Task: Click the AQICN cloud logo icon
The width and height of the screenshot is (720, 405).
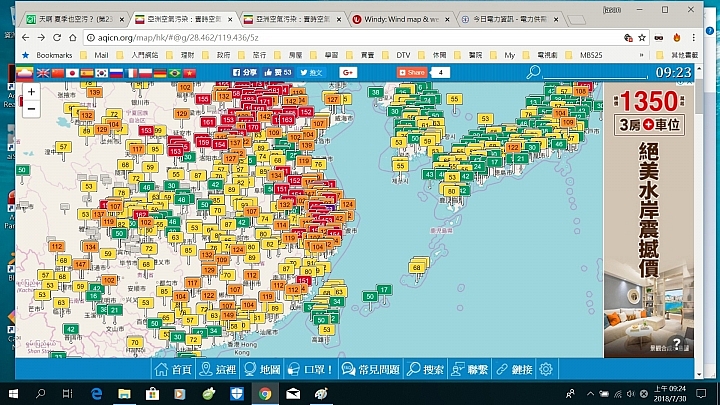Action: (25, 73)
